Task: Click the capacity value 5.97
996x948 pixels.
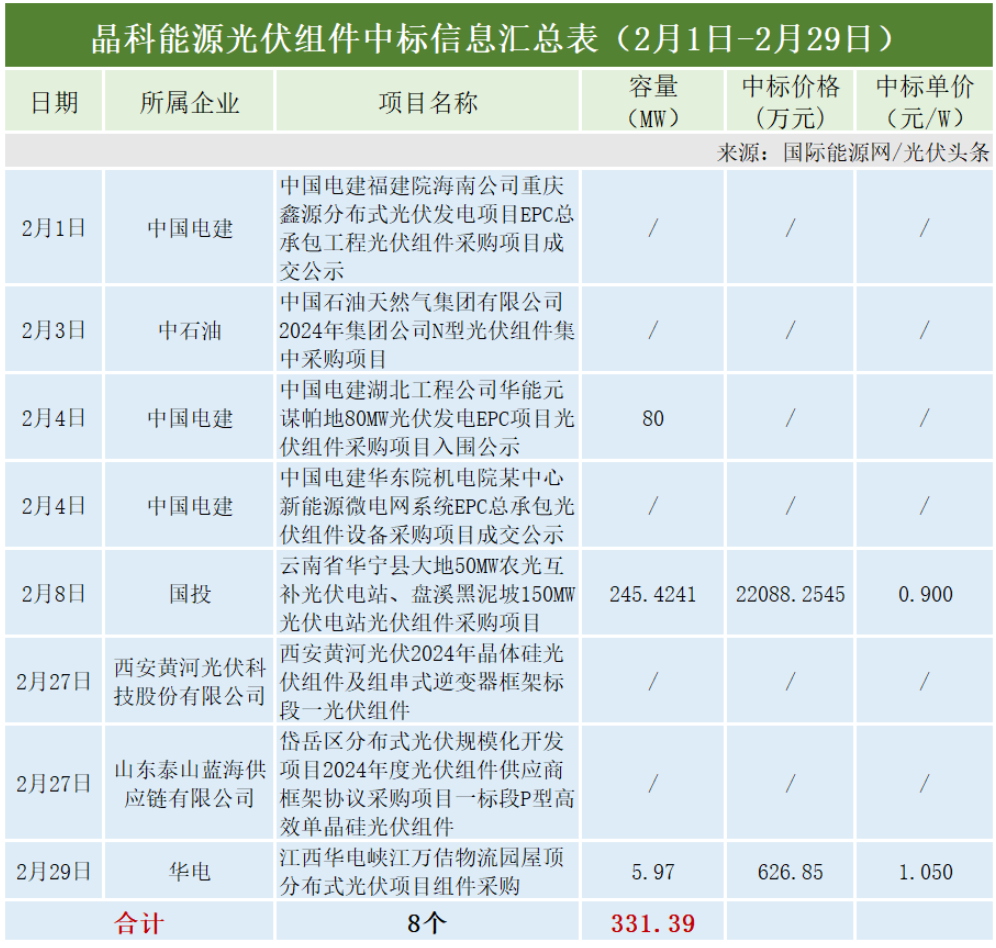Action: tap(653, 872)
